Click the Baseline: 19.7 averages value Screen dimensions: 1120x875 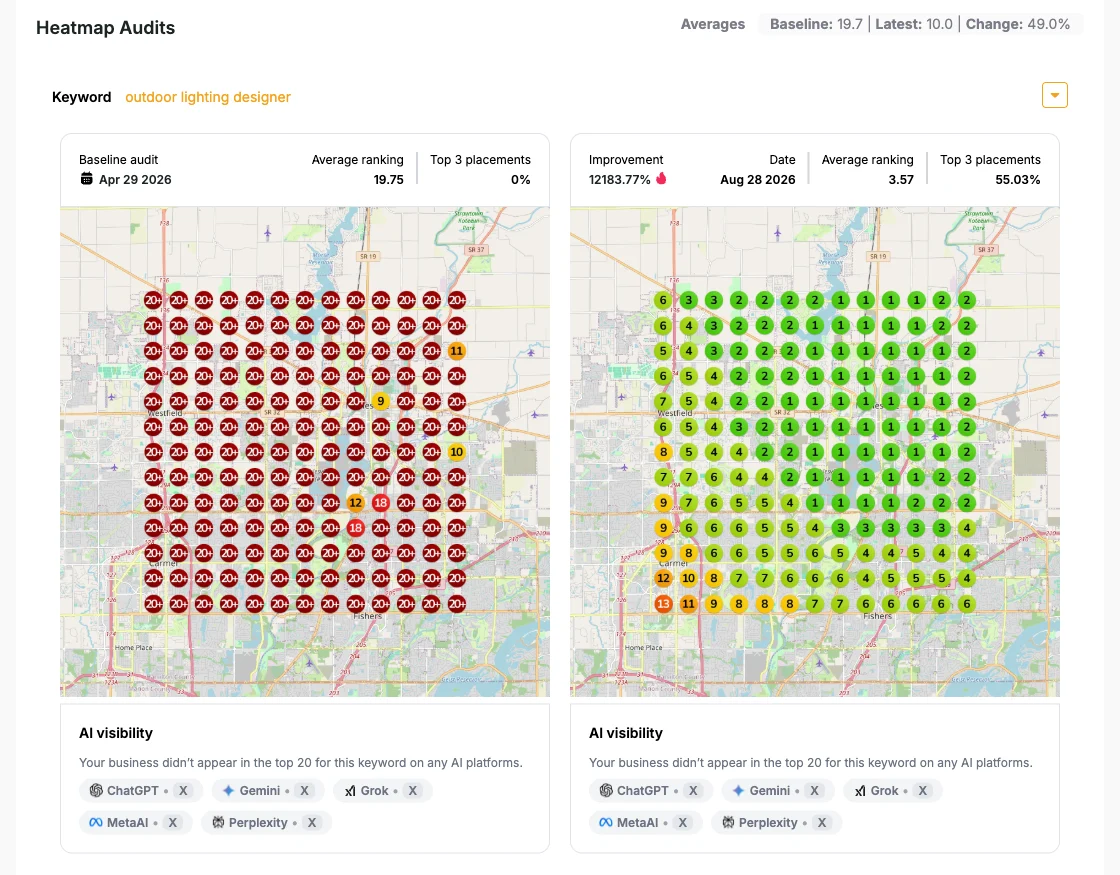click(x=816, y=24)
